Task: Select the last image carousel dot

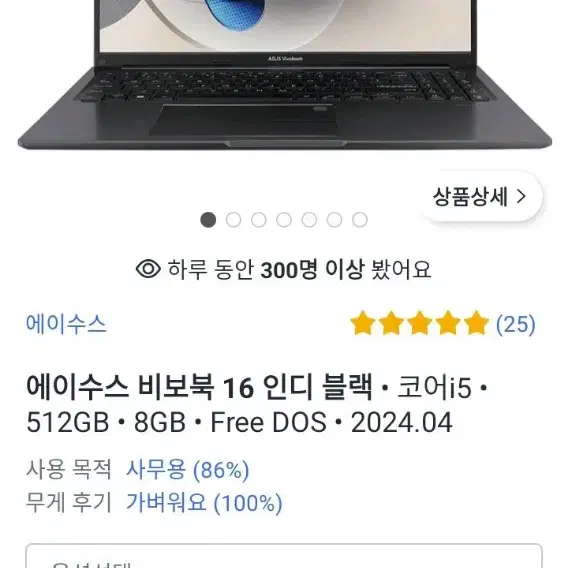Action: click(x=360, y=220)
